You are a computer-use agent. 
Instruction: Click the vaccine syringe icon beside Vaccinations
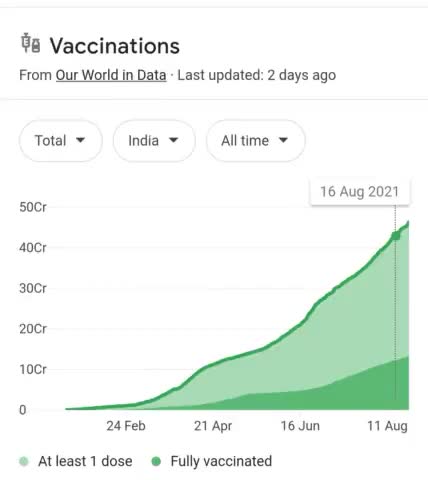31,43
